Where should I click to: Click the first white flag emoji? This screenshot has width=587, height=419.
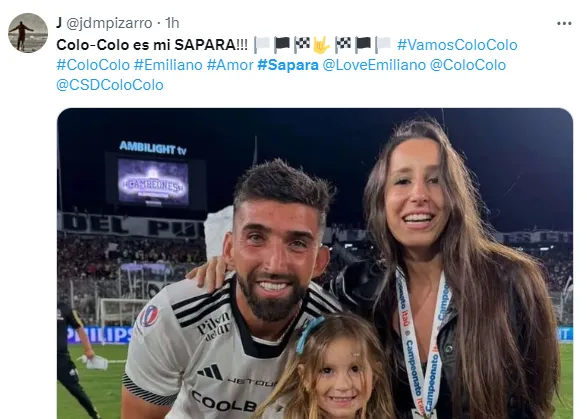click(262, 45)
